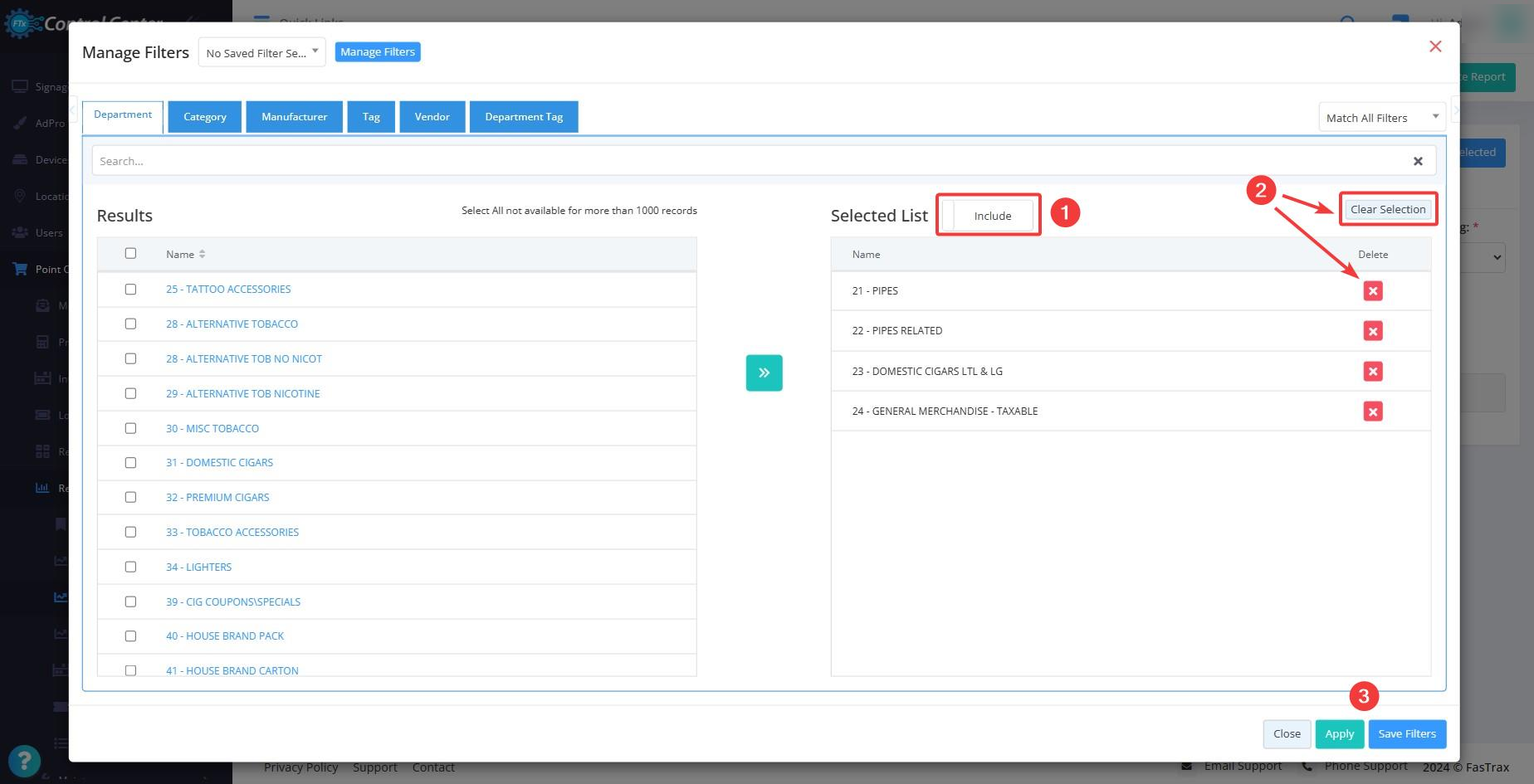Open the Department Tag tab

pyautogui.click(x=523, y=117)
